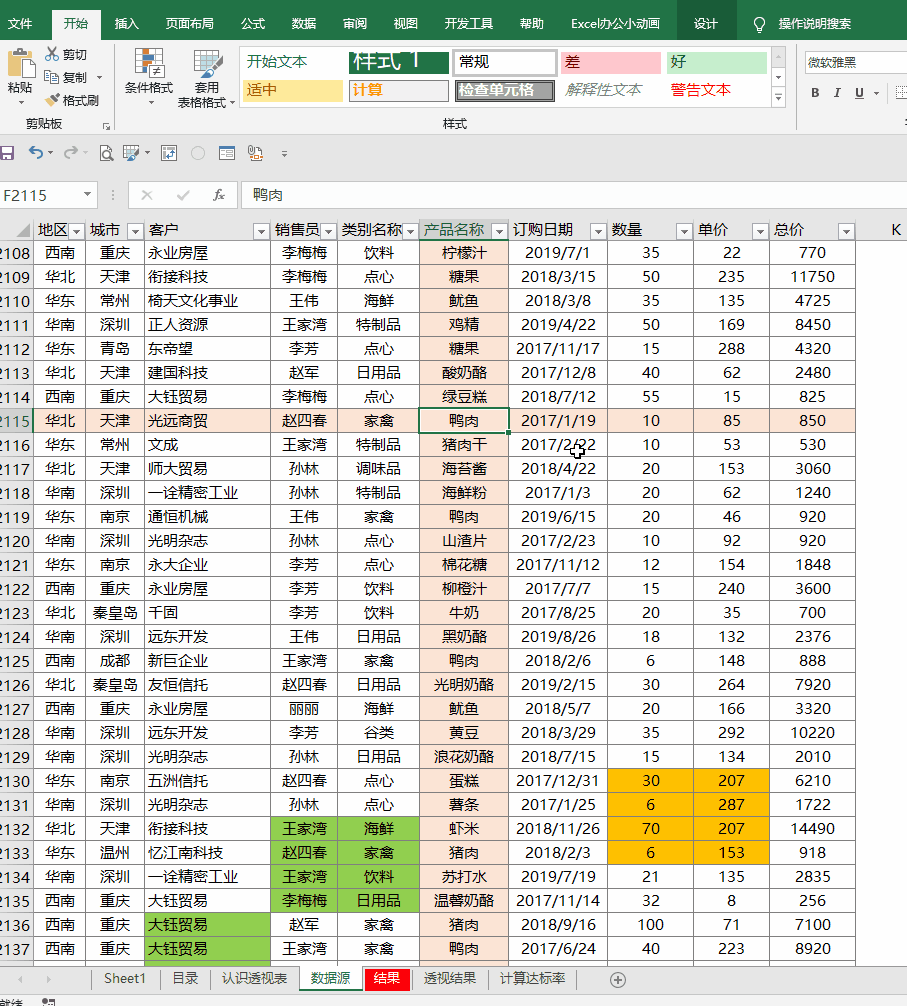Click the Copy icon
Viewport: 907px width, 1006px height.
[51, 77]
